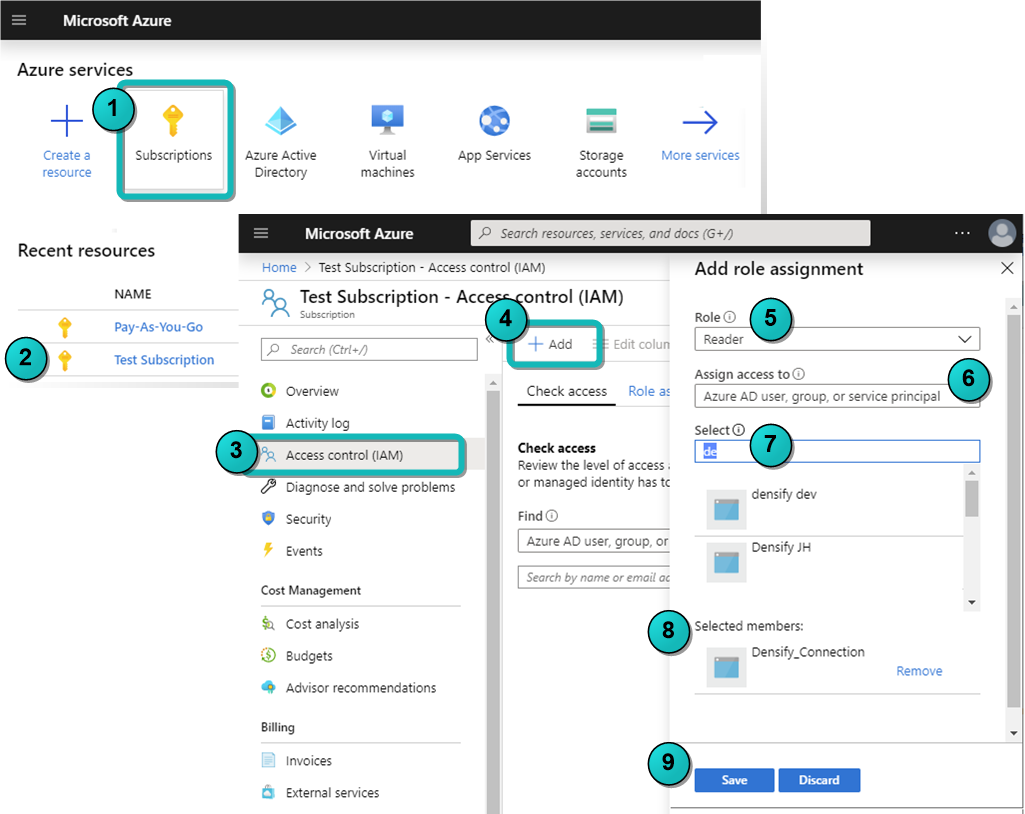Open the Test Subscription link
Viewport: 1025px width, 814px height.
point(164,360)
